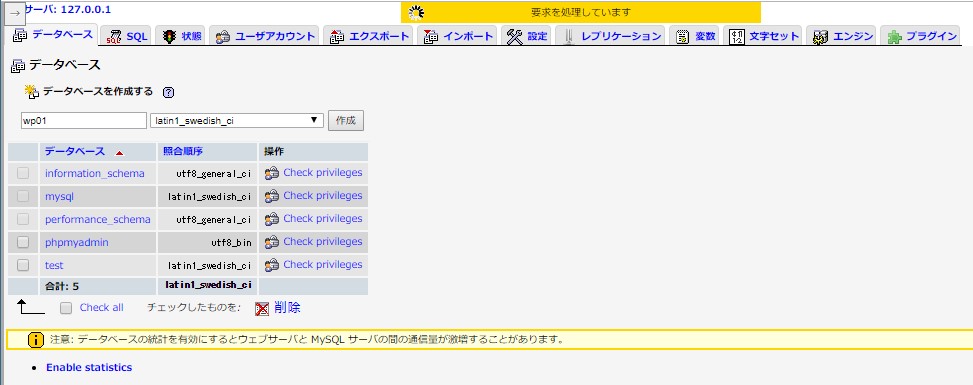
Task: Click the replication tab icon
Action: (569, 37)
